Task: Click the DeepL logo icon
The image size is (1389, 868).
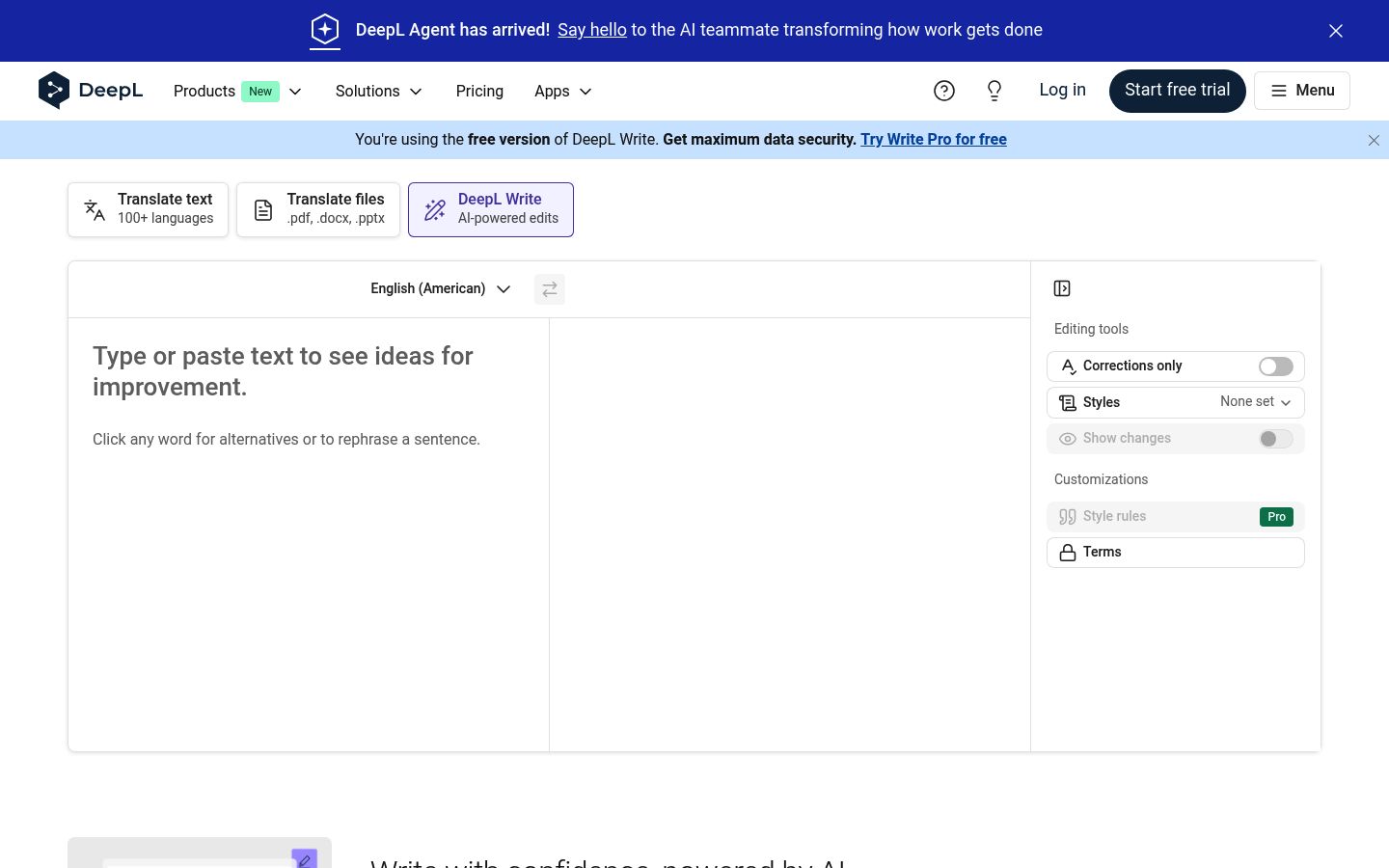Action: [55, 91]
